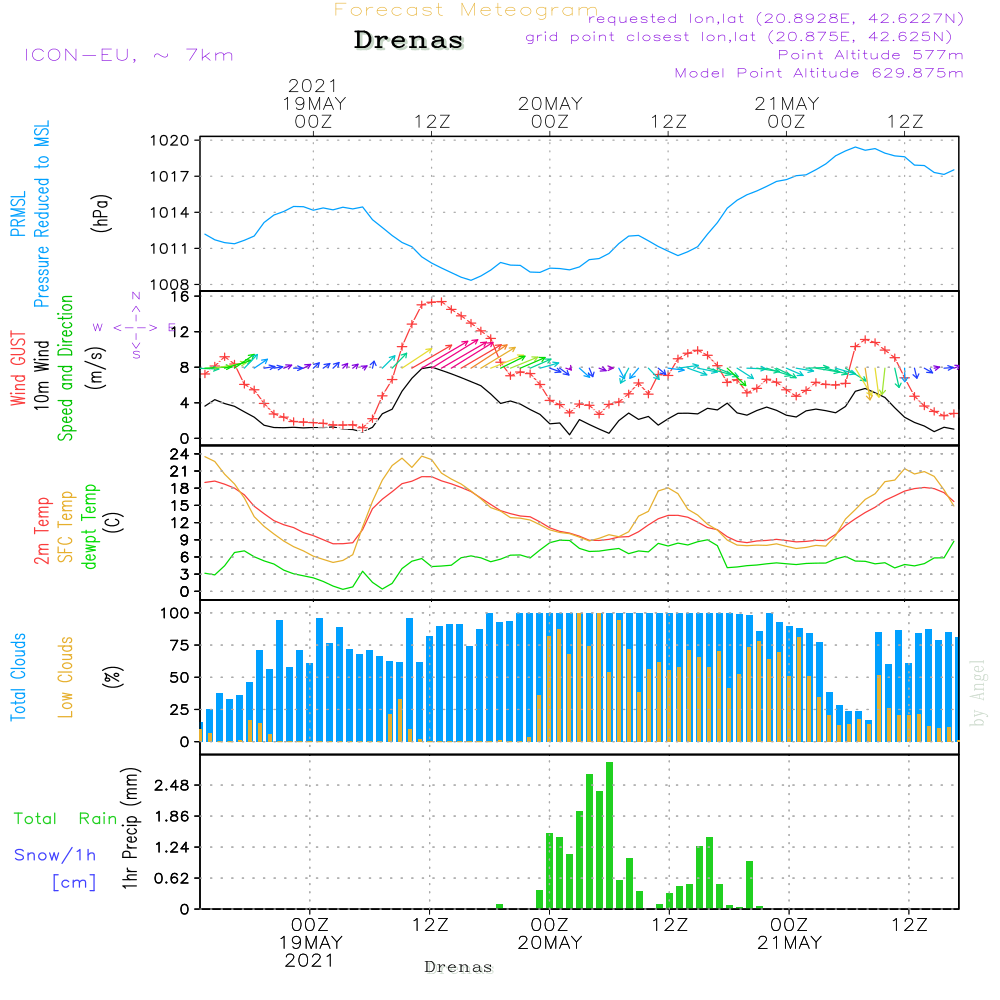Click the '(C)' temperature unit label

coord(114,522)
